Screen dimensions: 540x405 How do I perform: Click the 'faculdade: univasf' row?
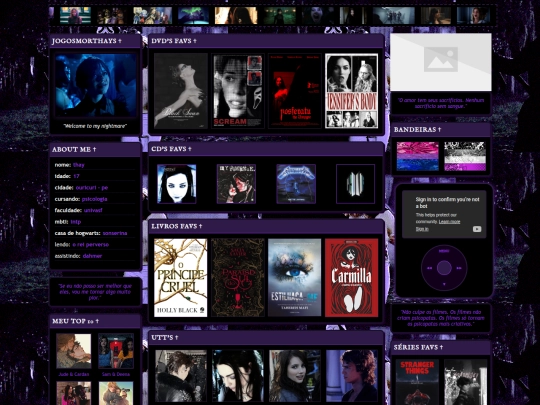point(94,210)
